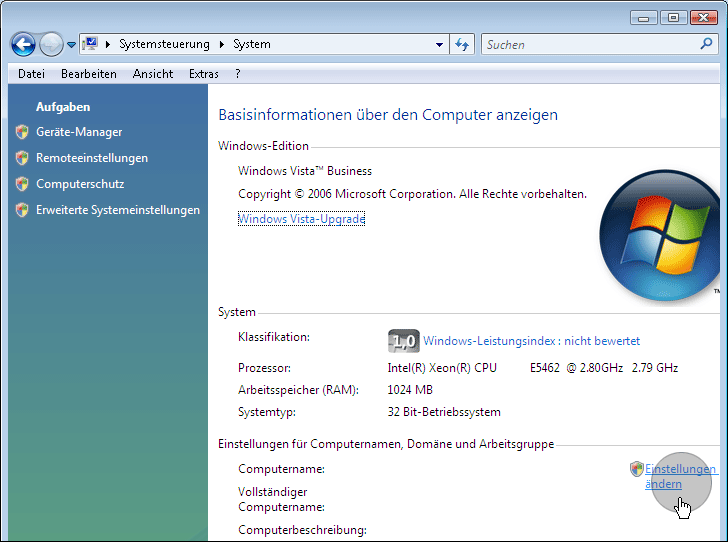
Task: Click the Windows Vista™ Business edition text
Action: point(305,171)
